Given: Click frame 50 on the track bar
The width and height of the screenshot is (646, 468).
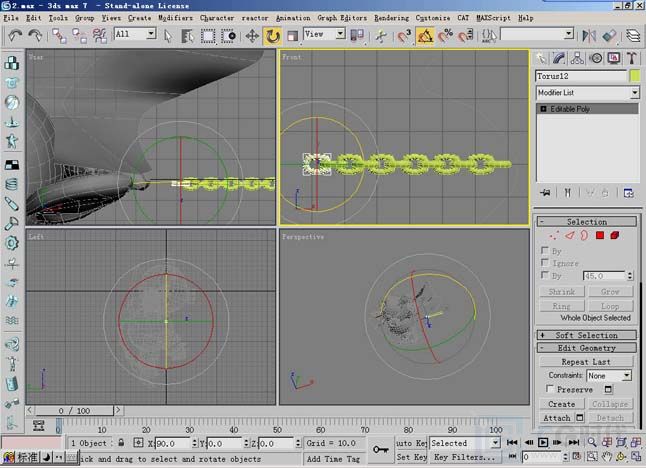Looking at the screenshot, I should [277, 424].
